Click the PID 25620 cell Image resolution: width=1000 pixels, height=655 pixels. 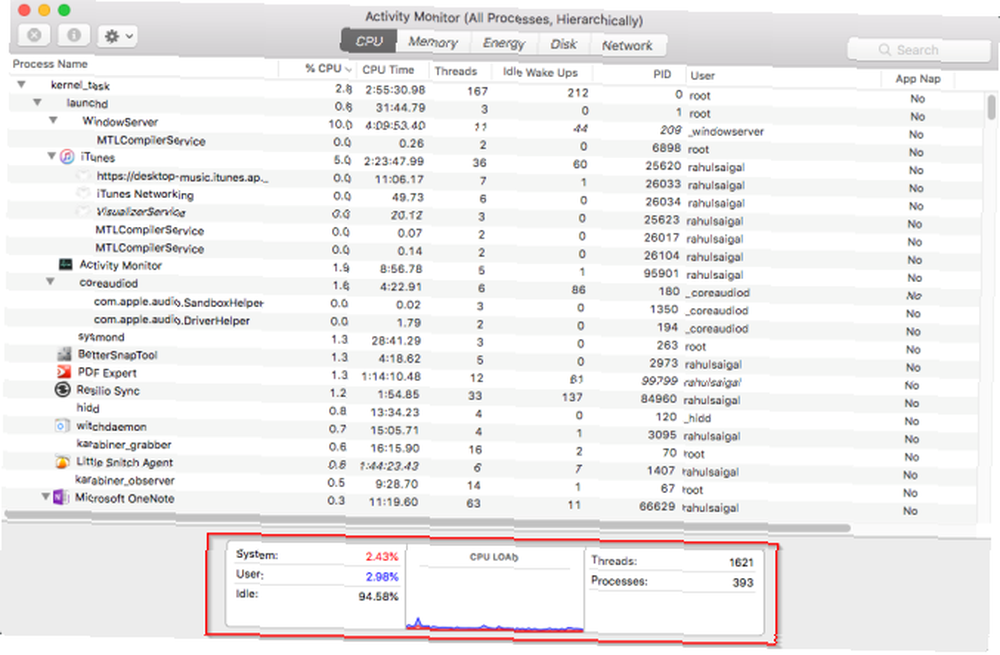pos(663,166)
